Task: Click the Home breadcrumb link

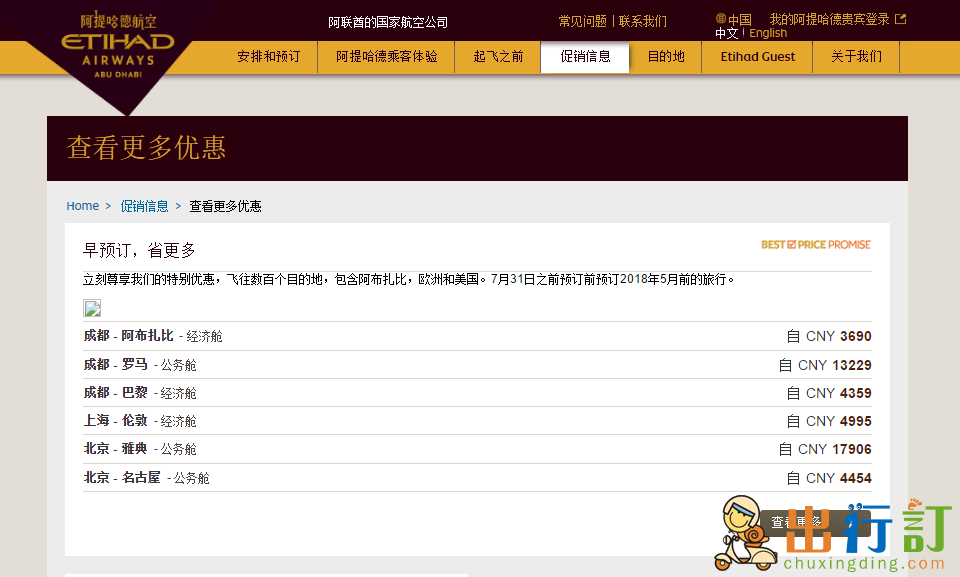Action: pyautogui.click(x=83, y=206)
